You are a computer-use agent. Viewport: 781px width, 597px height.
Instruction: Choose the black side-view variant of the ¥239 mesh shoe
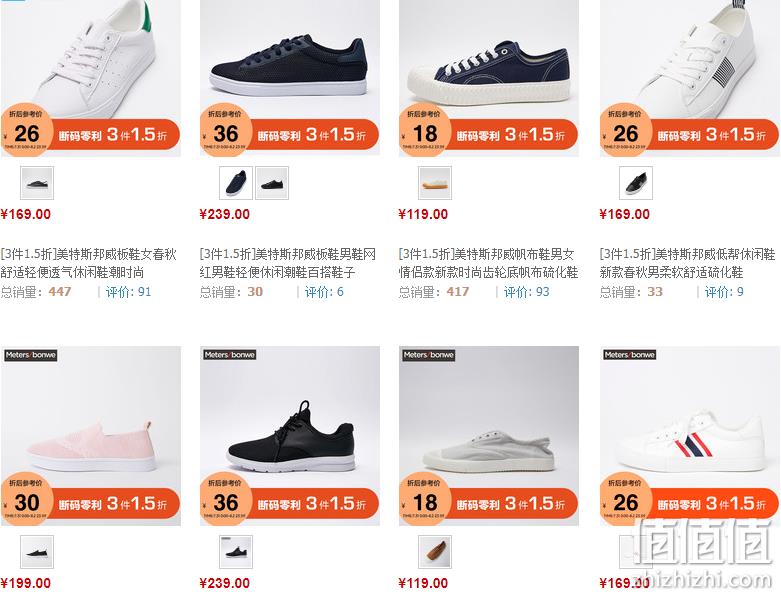click(272, 183)
